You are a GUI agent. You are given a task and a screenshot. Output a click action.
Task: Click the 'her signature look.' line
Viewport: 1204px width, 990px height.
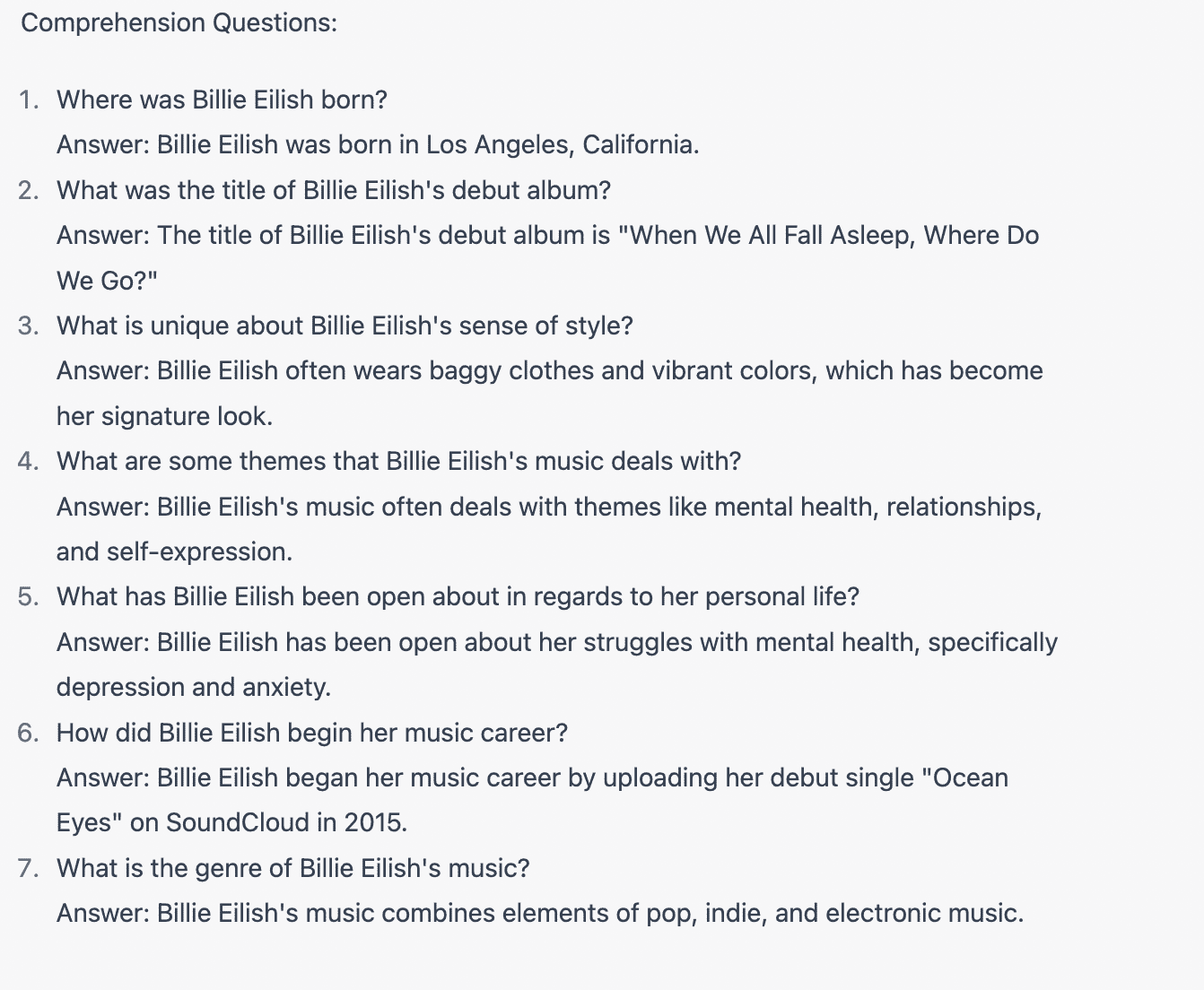[164, 416]
